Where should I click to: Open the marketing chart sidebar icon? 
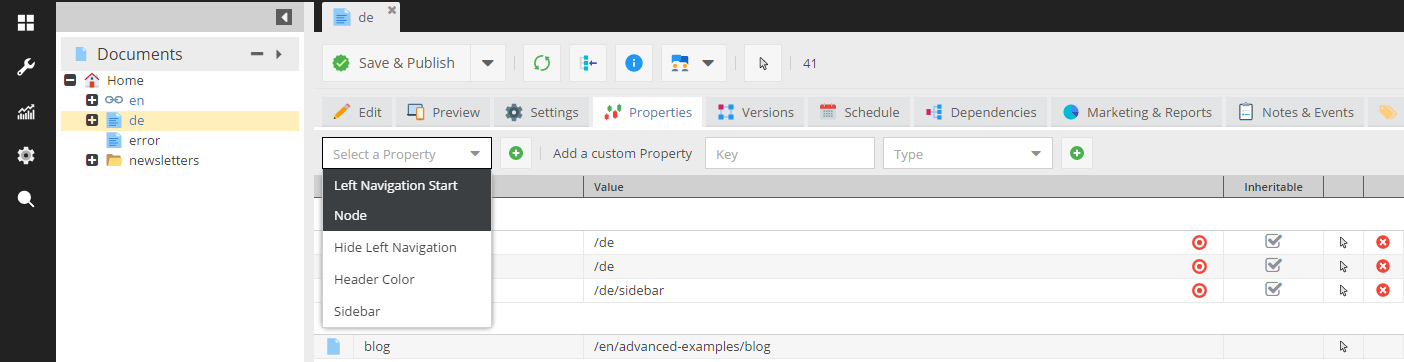(x=26, y=112)
